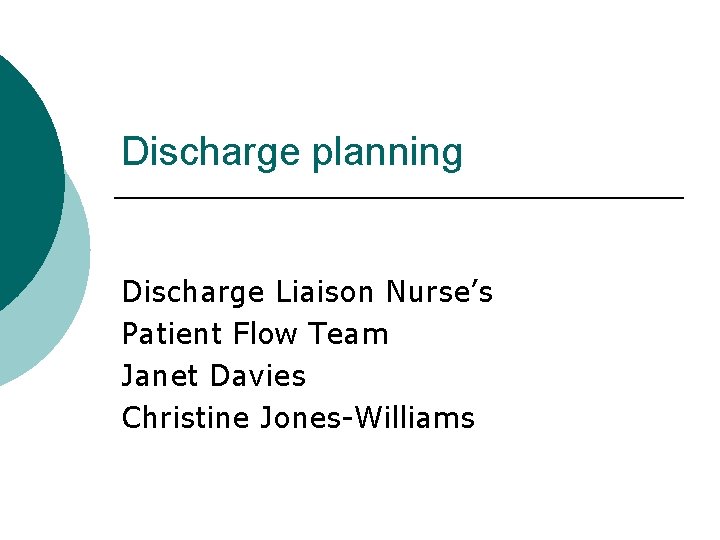The image size is (720, 540).
Task: Click the horizontal line under the title
Action: point(400,199)
